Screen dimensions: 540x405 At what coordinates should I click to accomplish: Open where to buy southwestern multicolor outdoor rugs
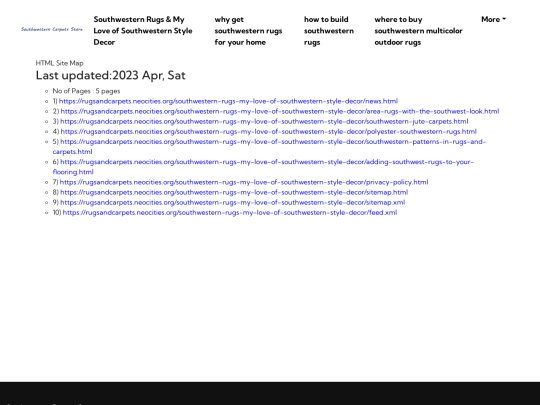[x=418, y=31]
